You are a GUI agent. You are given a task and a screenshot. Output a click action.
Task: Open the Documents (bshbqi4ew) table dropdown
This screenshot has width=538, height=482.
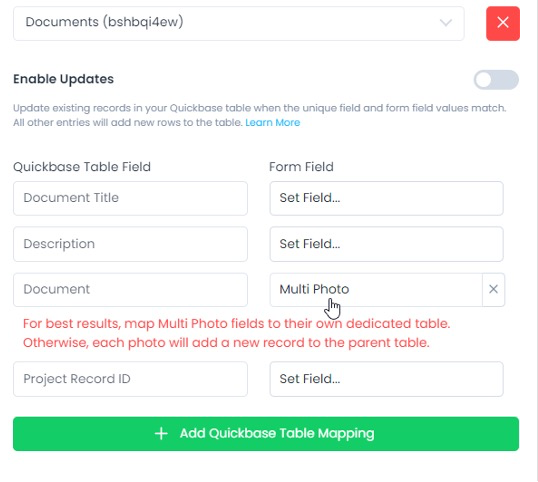pyautogui.click(x=238, y=23)
